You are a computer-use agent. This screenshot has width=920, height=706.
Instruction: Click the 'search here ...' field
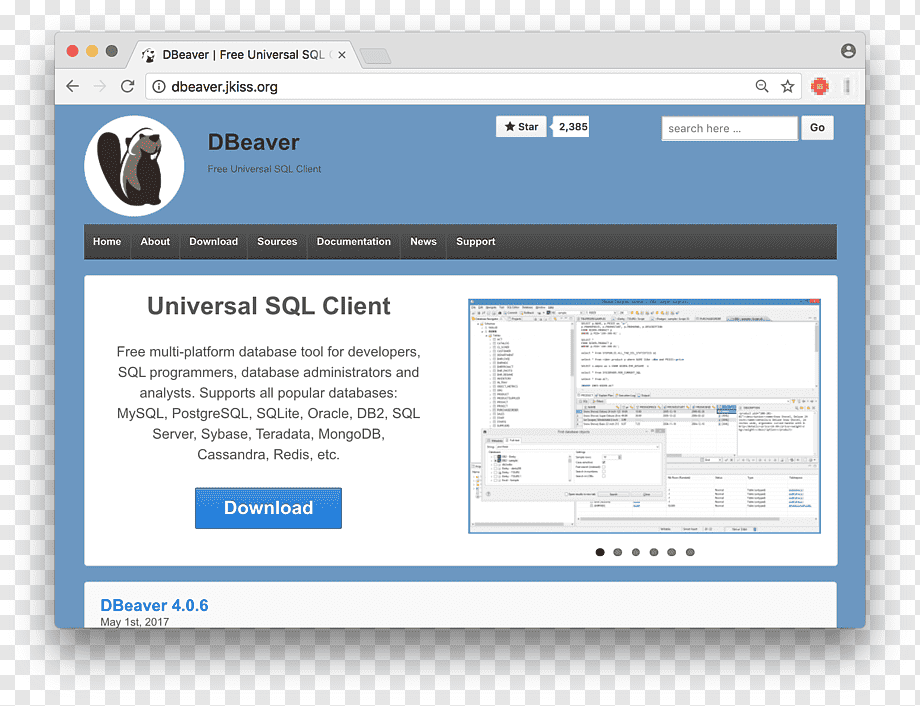coord(729,128)
